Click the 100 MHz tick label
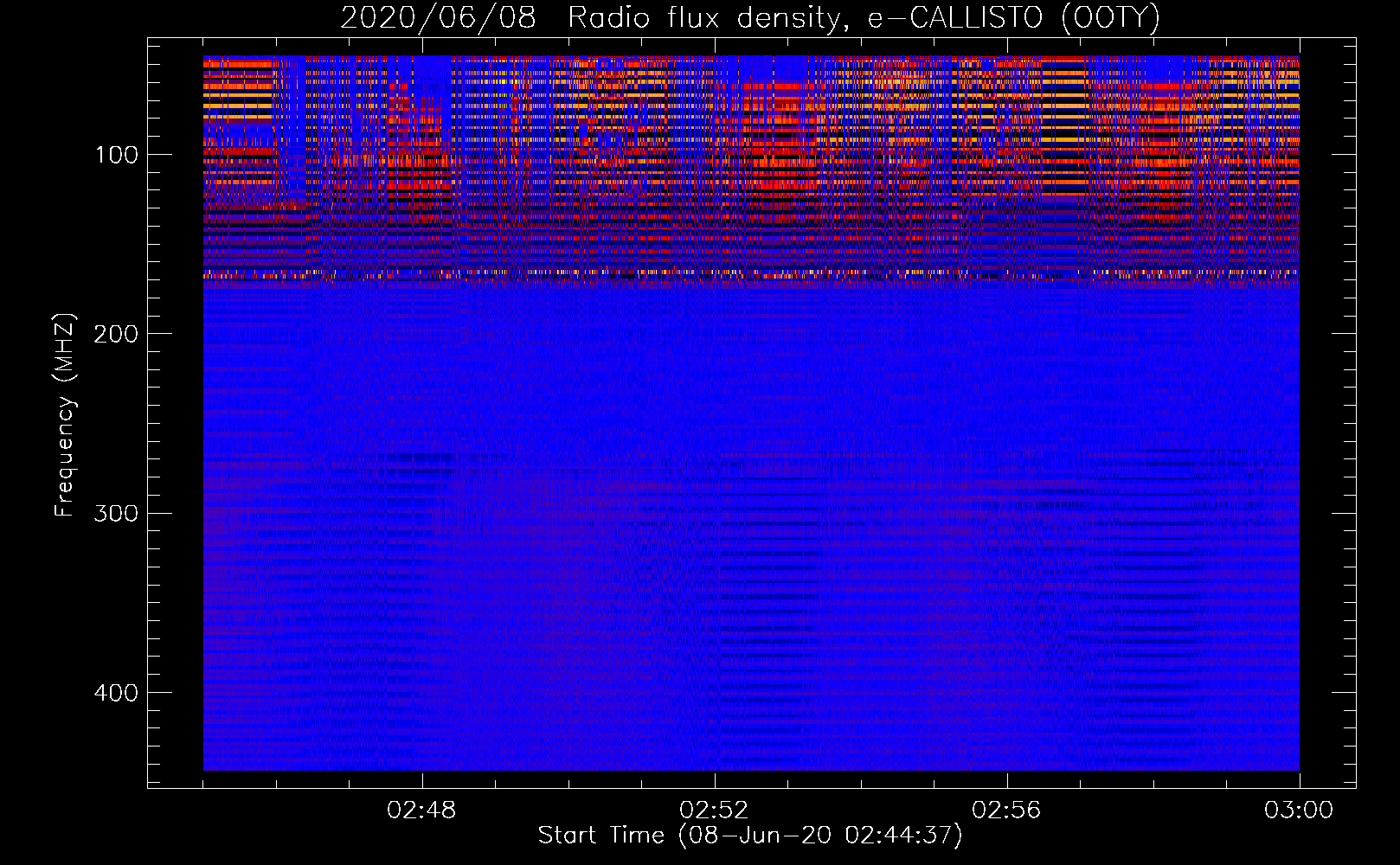This screenshot has width=1400, height=865. click(x=117, y=155)
